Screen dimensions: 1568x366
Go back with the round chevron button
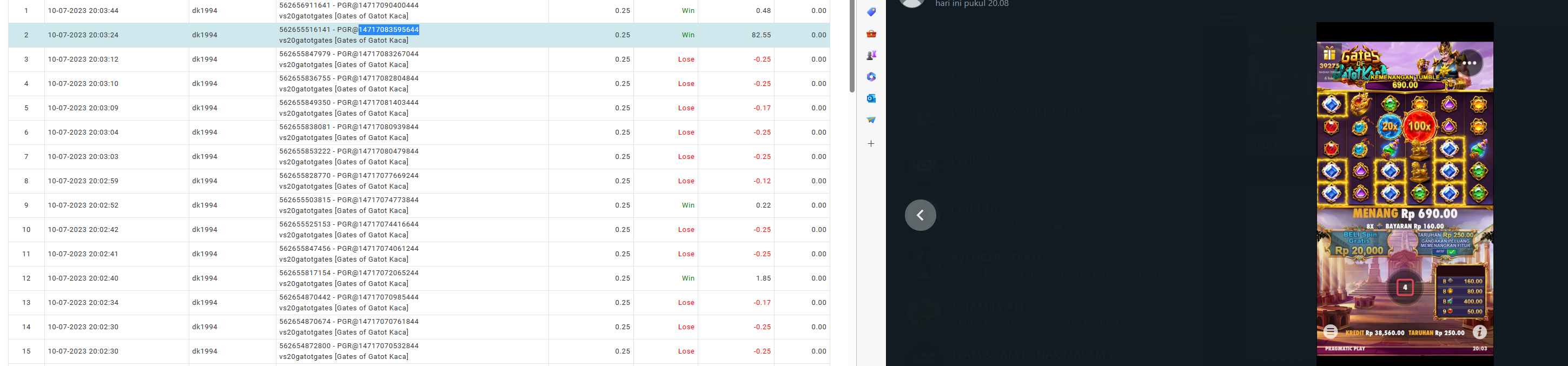click(x=921, y=215)
